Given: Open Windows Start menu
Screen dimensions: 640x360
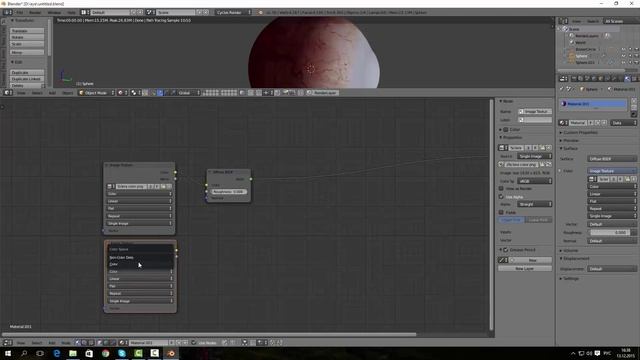Looking at the screenshot, I should pyautogui.click(x=8, y=353).
